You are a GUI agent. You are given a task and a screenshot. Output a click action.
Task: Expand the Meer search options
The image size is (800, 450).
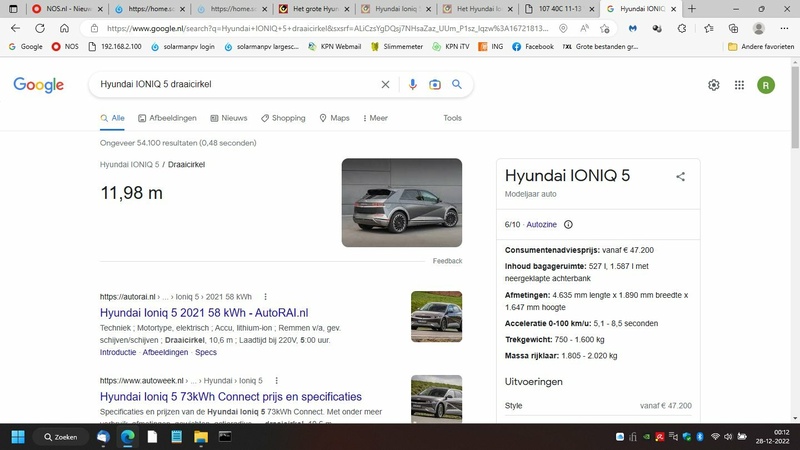tap(375, 118)
